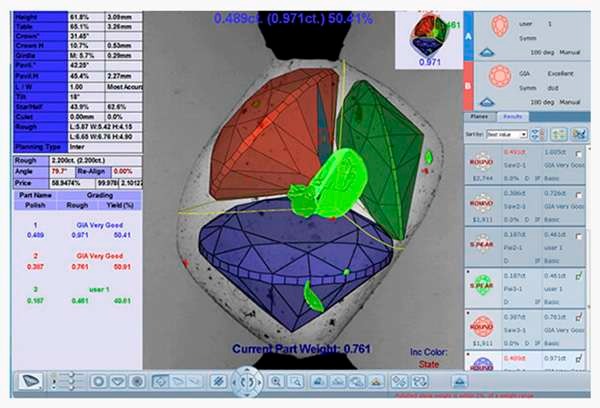This screenshot has width=600, height=408.
Task: Expand profile B with blue diamond arrow
Action: (486, 102)
